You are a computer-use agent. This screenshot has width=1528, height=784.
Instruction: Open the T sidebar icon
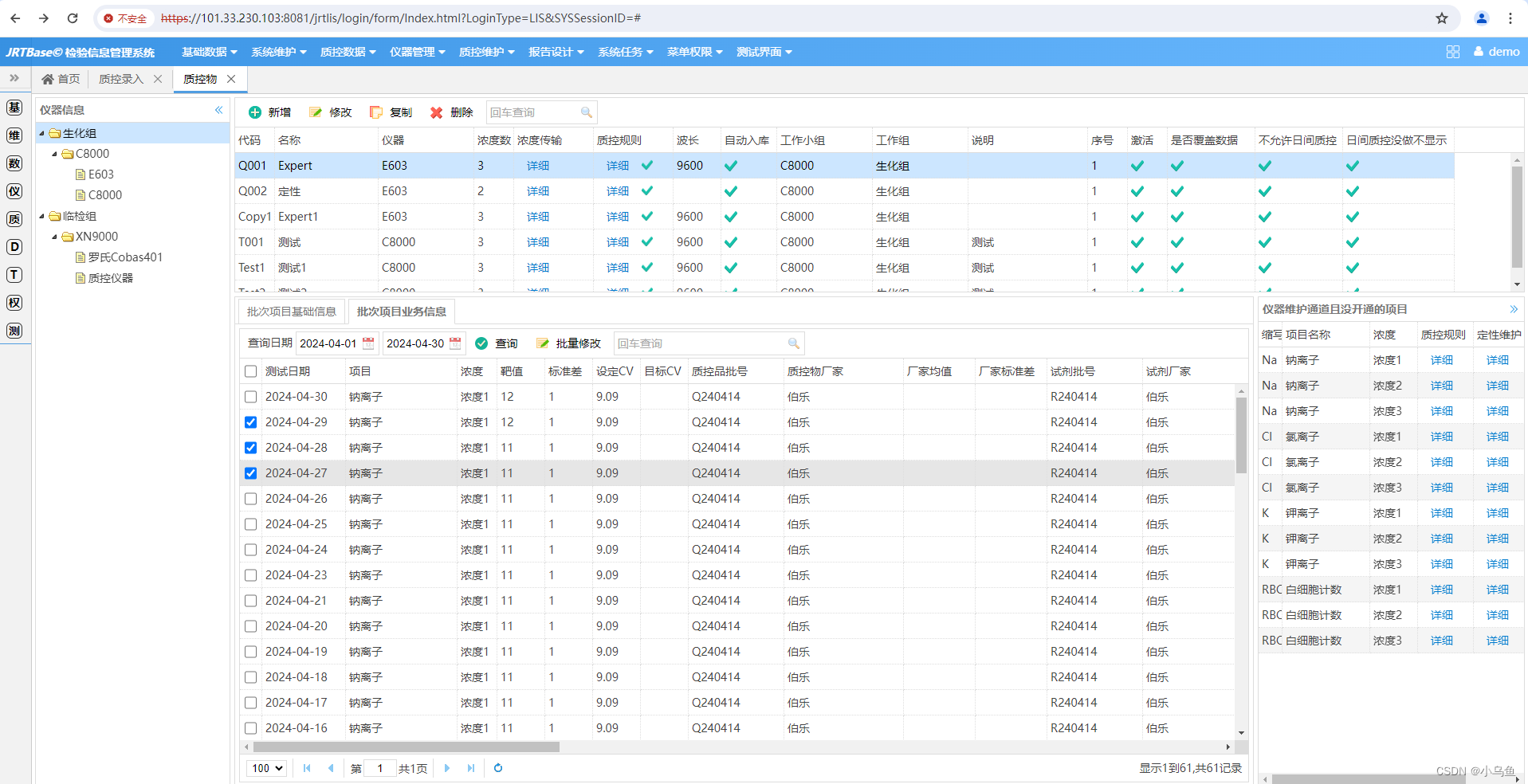pyautogui.click(x=14, y=275)
